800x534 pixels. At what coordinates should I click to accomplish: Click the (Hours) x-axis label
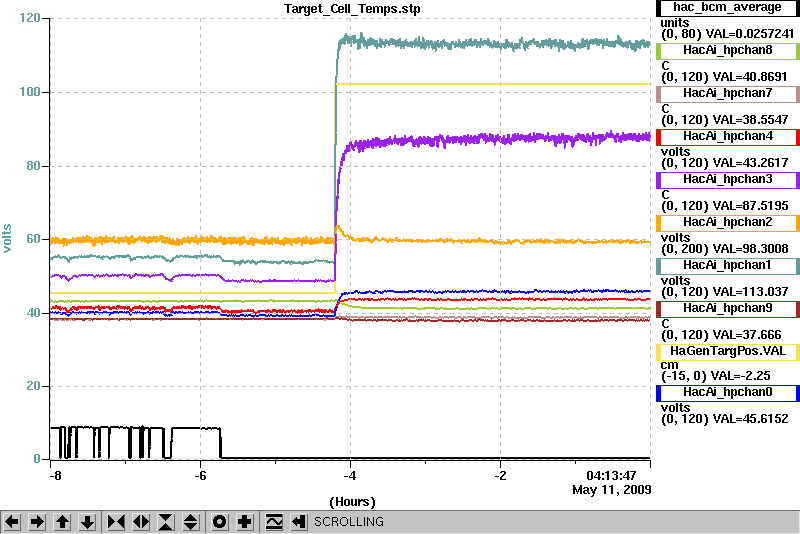pyautogui.click(x=353, y=502)
